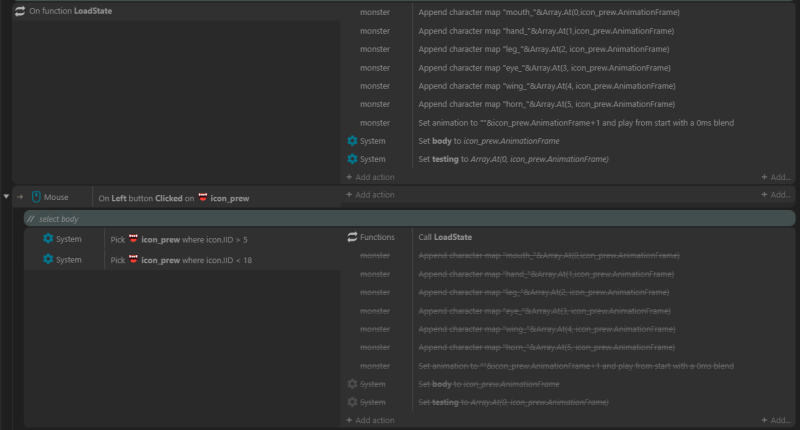This screenshot has width=800, height=430.
Task: Click the Functions icon beside Call LoadState
Action: [x=352, y=237]
